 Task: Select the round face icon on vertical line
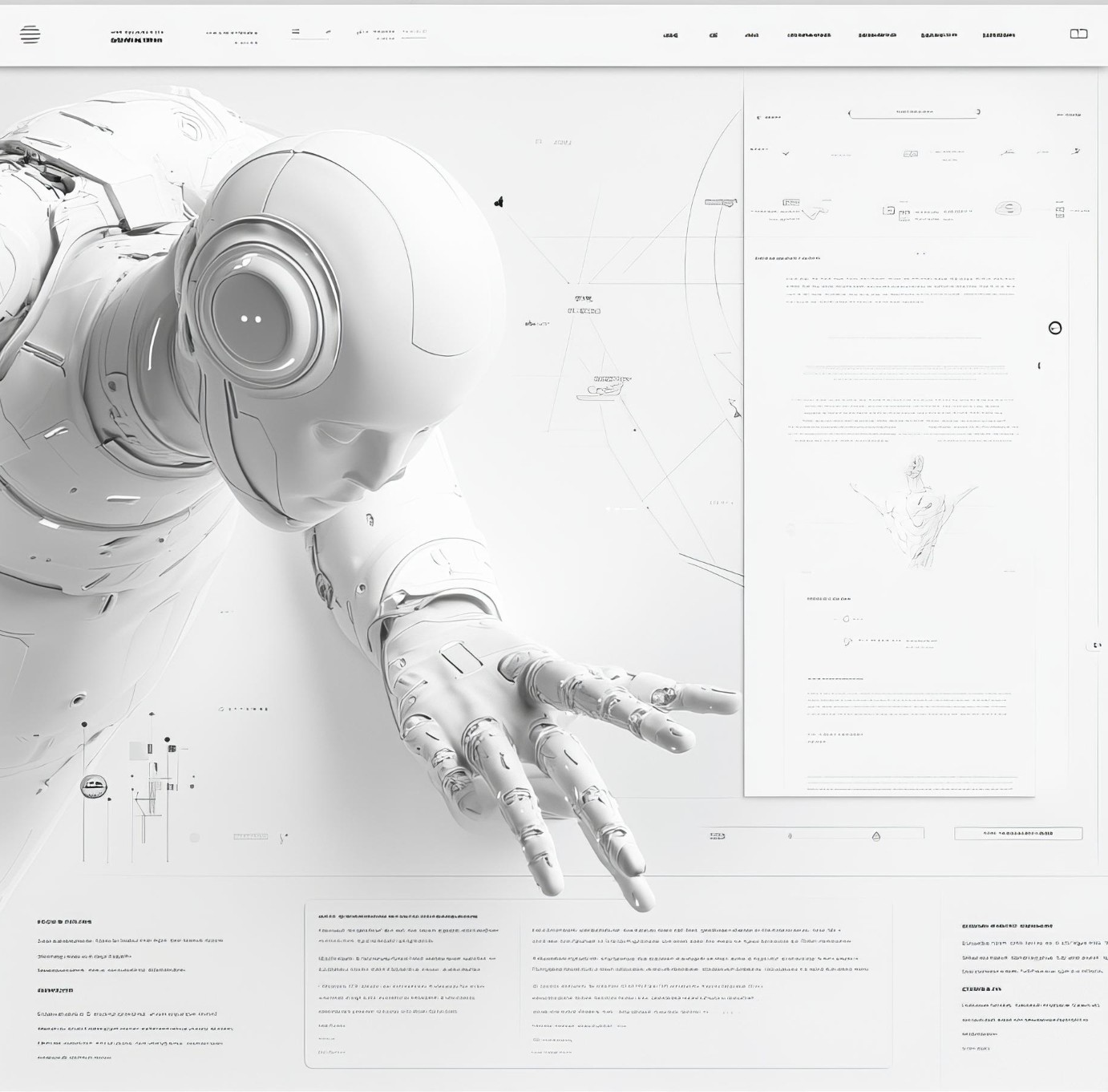pyautogui.click(x=94, y=787)
